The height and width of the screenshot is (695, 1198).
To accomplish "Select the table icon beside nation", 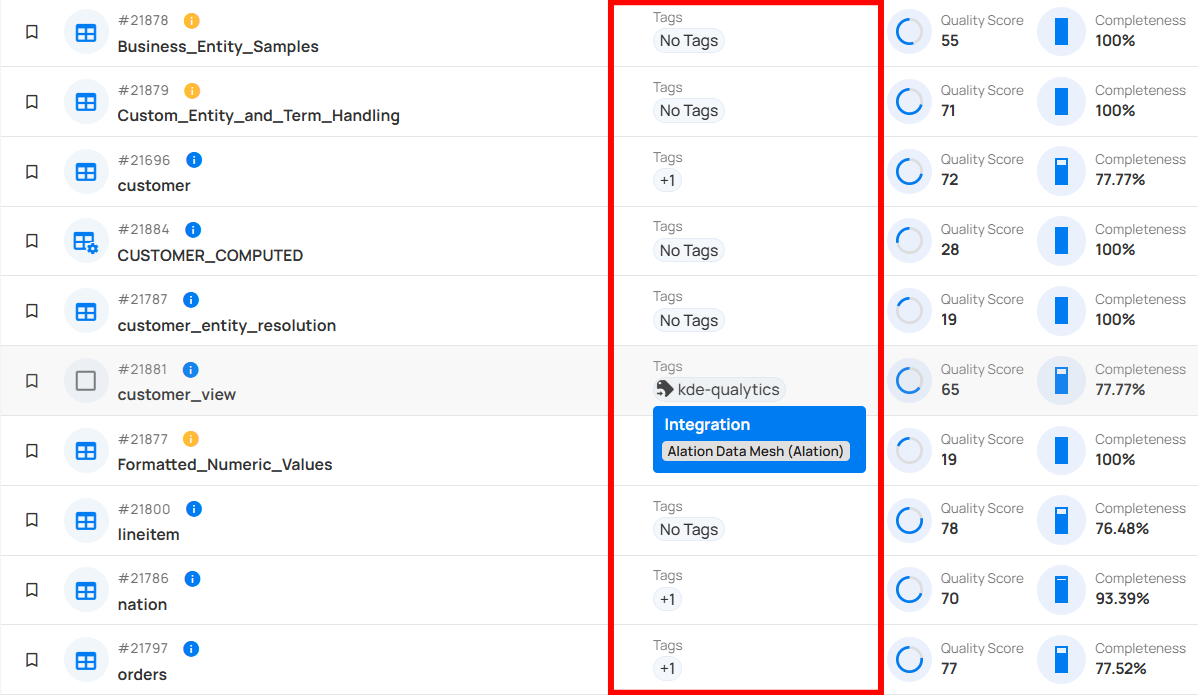I will (x=86, y=590).
